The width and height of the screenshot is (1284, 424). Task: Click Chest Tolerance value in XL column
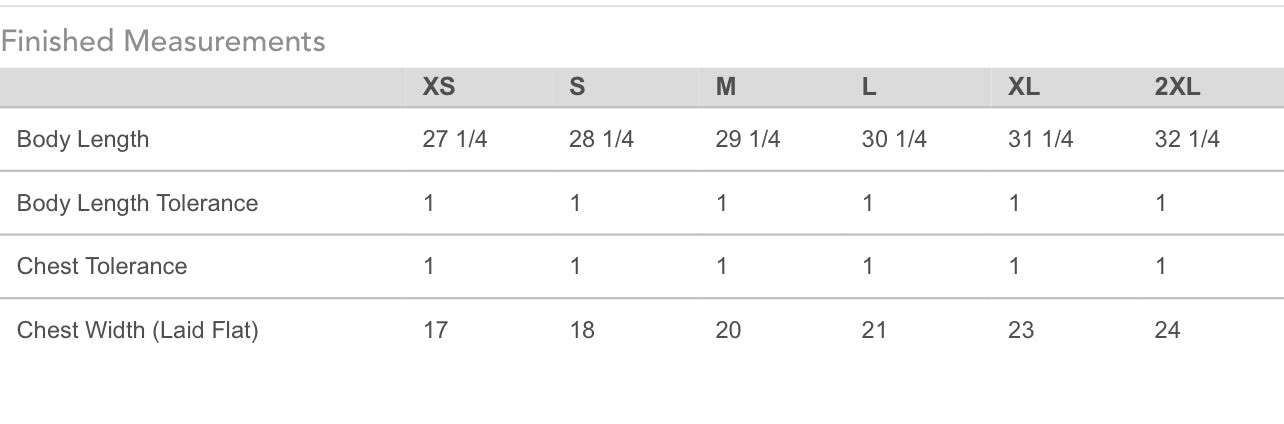(1014, 266)
